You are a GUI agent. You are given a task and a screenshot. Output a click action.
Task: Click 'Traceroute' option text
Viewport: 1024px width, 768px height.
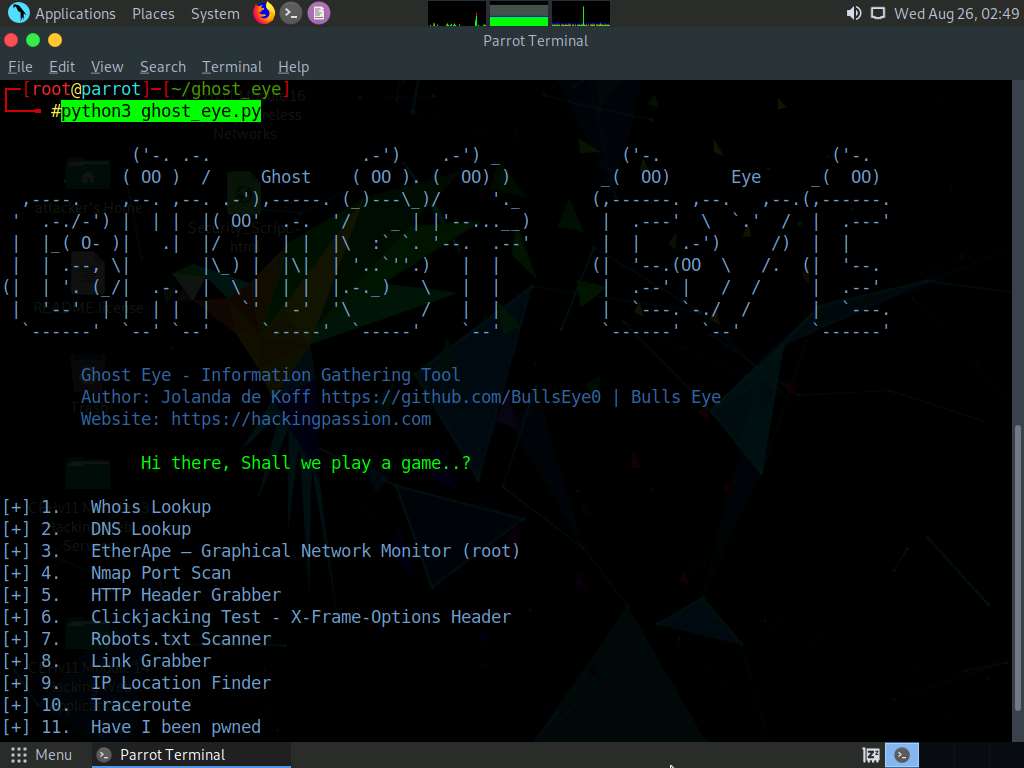click(x=141, y=705)
